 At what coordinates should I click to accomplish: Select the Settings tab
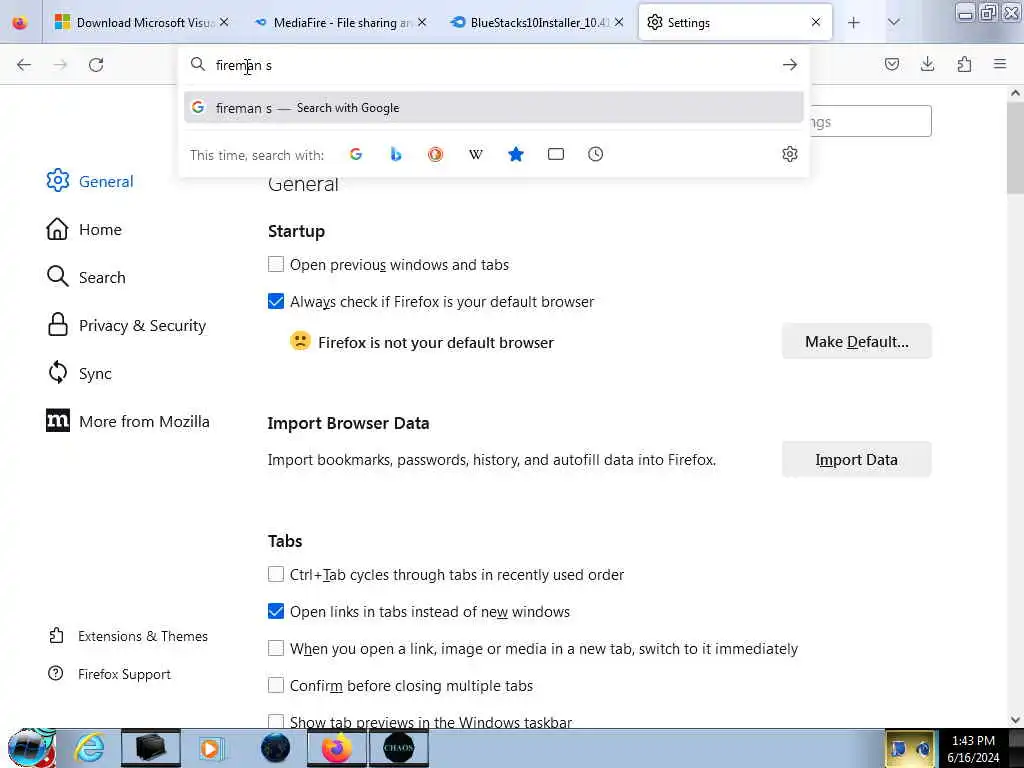(735, 23)
